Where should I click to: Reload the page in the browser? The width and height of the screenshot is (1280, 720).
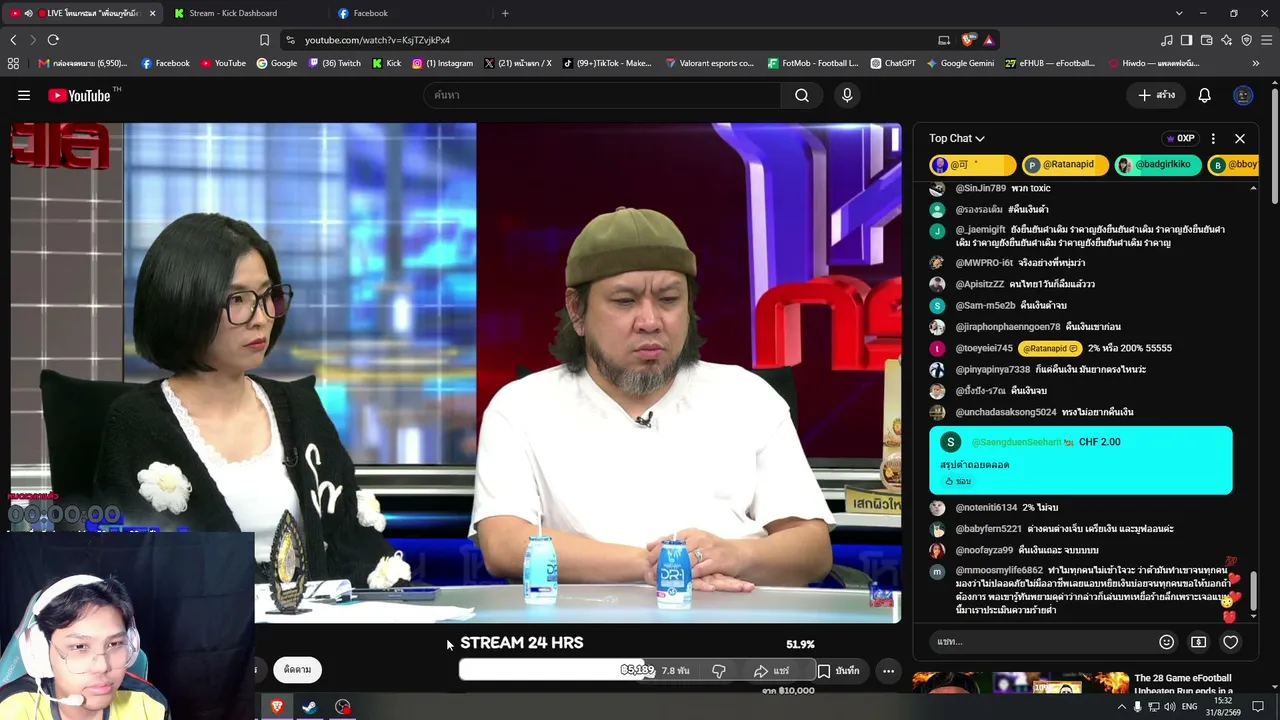pos(53,40)
